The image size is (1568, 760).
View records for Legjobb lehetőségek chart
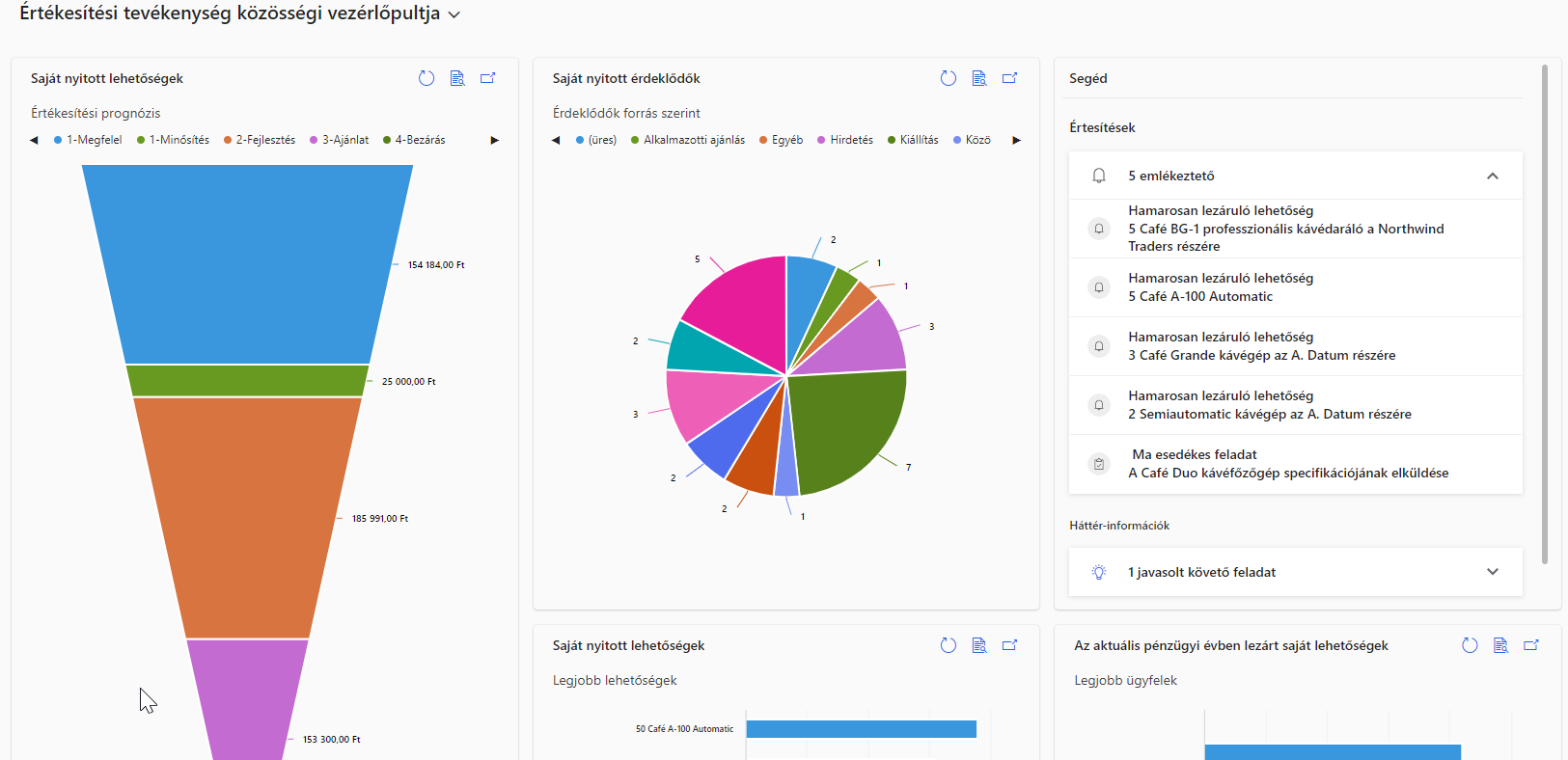coord(979,645)
